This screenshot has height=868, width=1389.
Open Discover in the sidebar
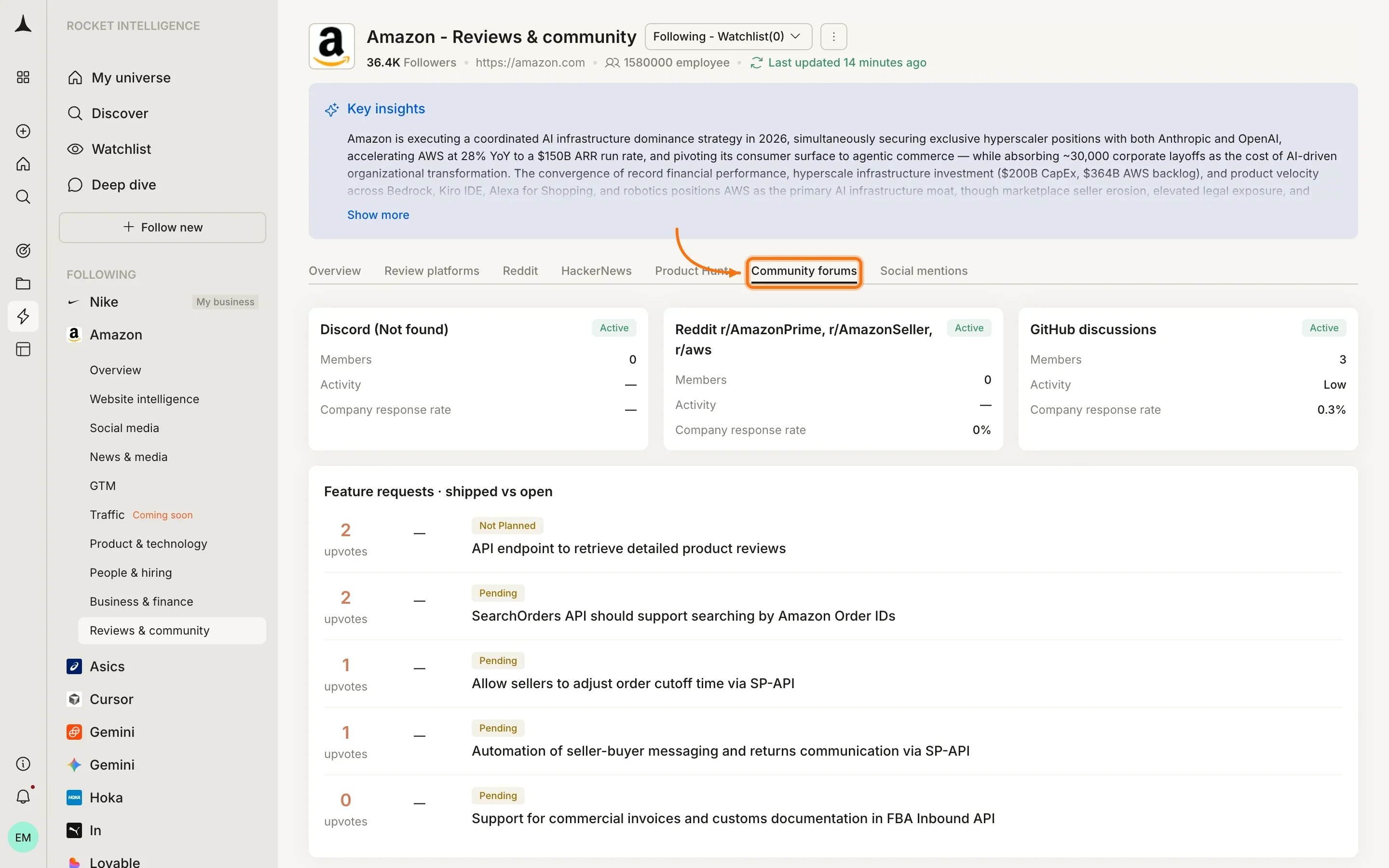pyautogui.click(x=108, y=113)
